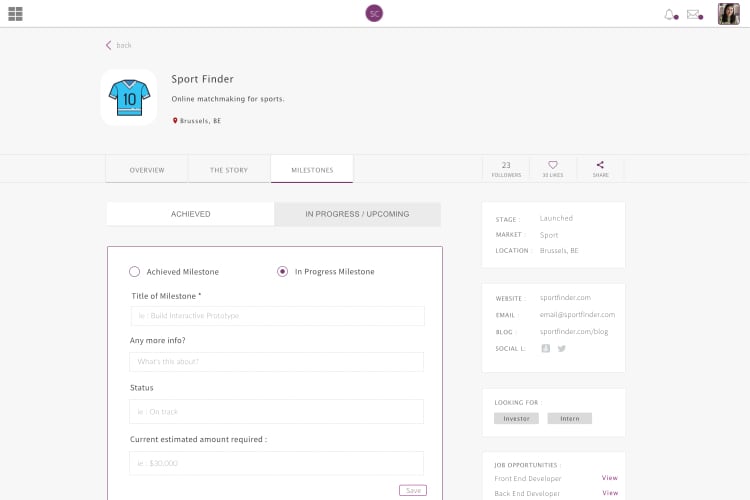Screen dimensions: 750x500
Task: Click the Investor tag
Action: [x=516, y=418]
